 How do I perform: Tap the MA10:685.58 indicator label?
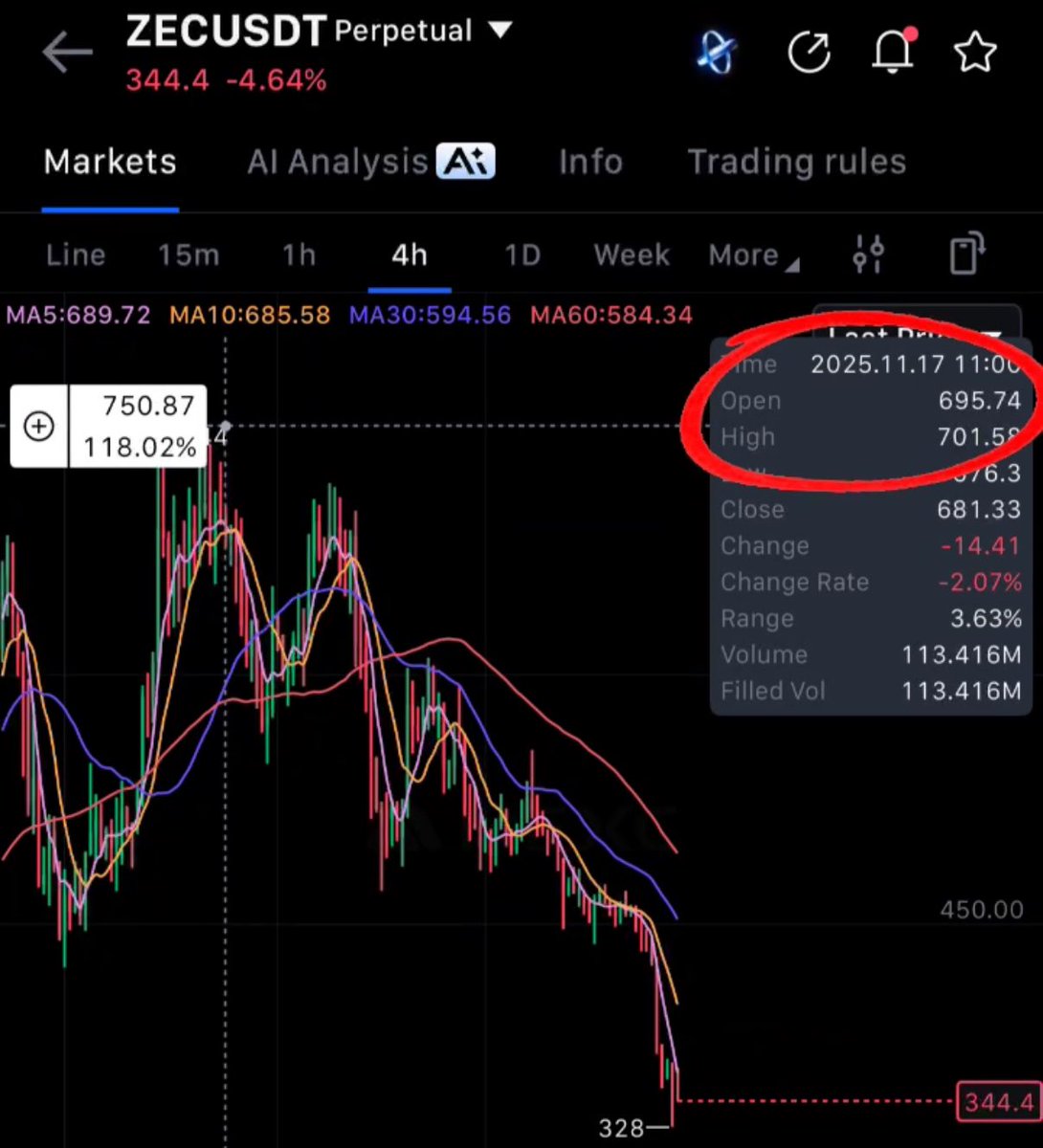click(250, 315)
